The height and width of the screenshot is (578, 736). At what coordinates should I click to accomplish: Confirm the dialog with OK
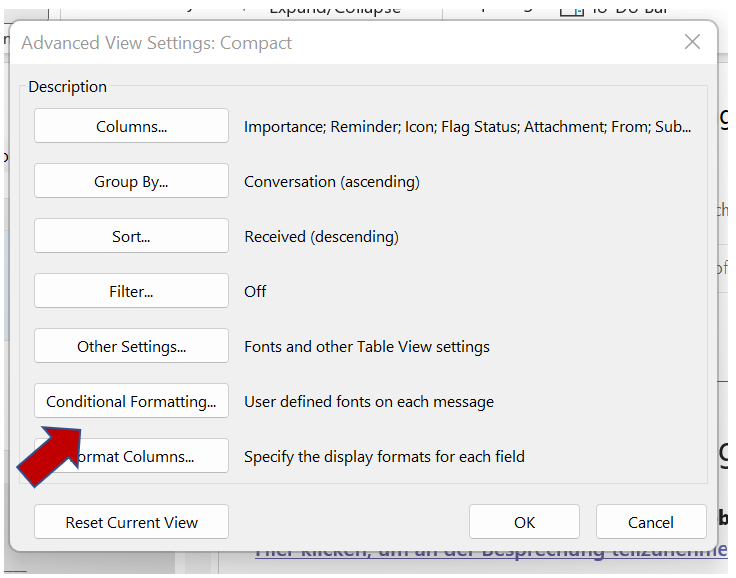pos(524,522)
